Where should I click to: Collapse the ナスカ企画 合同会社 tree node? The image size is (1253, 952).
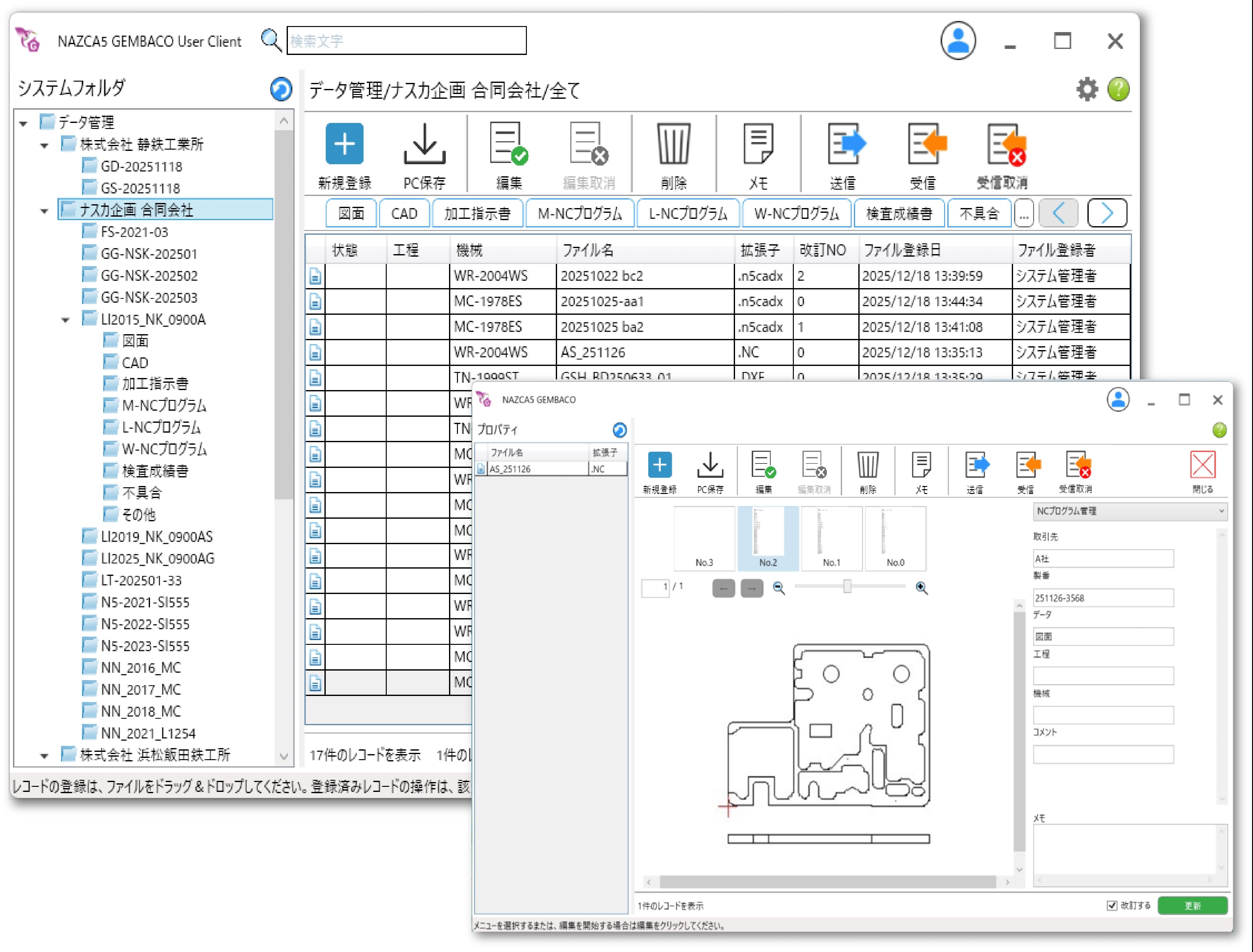[x=44, y=211]
